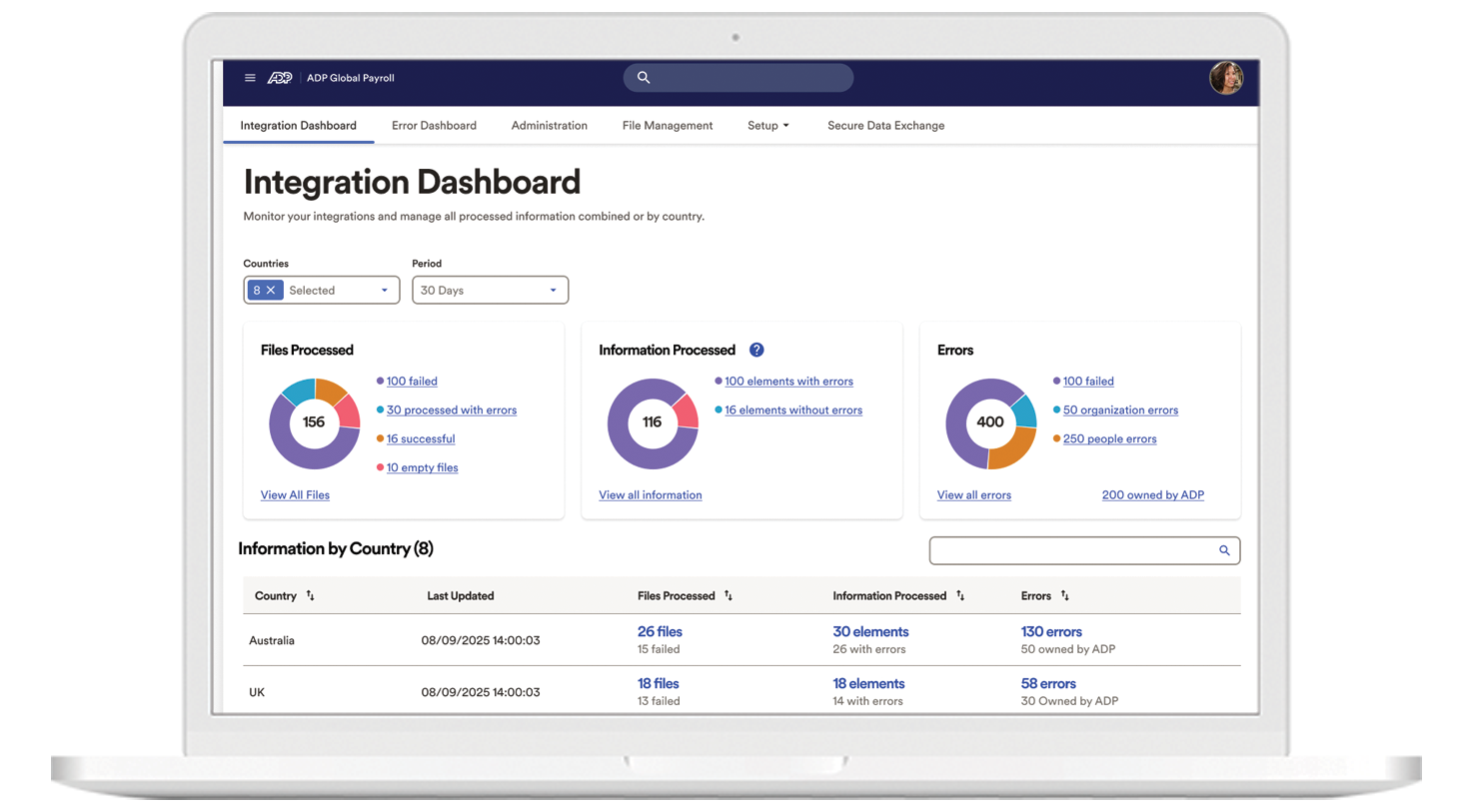Sort the Information Processed column
This screenshot has height=812, width=1473.
point(960,595)
